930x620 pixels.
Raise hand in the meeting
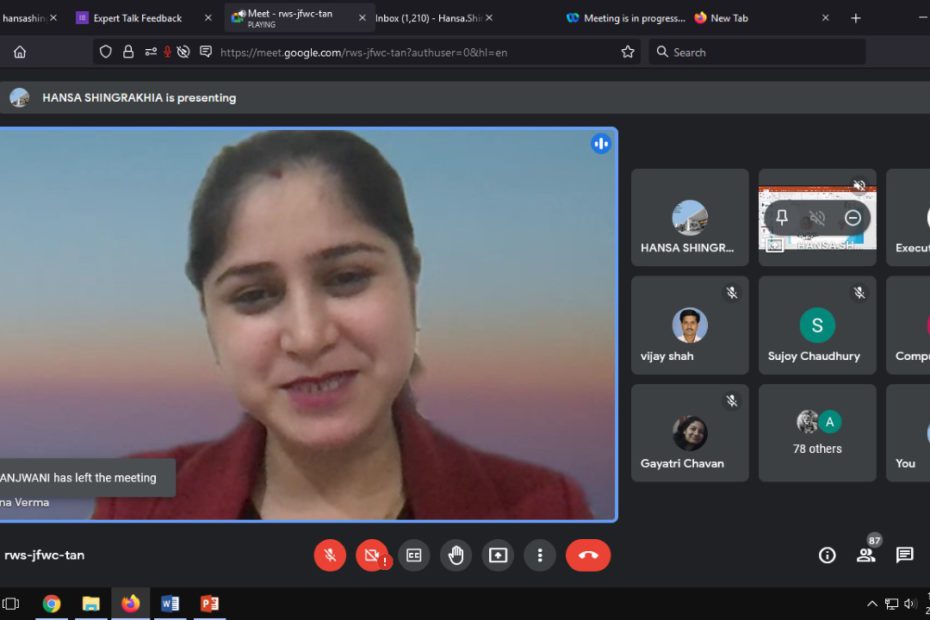[x=456, y=555]
